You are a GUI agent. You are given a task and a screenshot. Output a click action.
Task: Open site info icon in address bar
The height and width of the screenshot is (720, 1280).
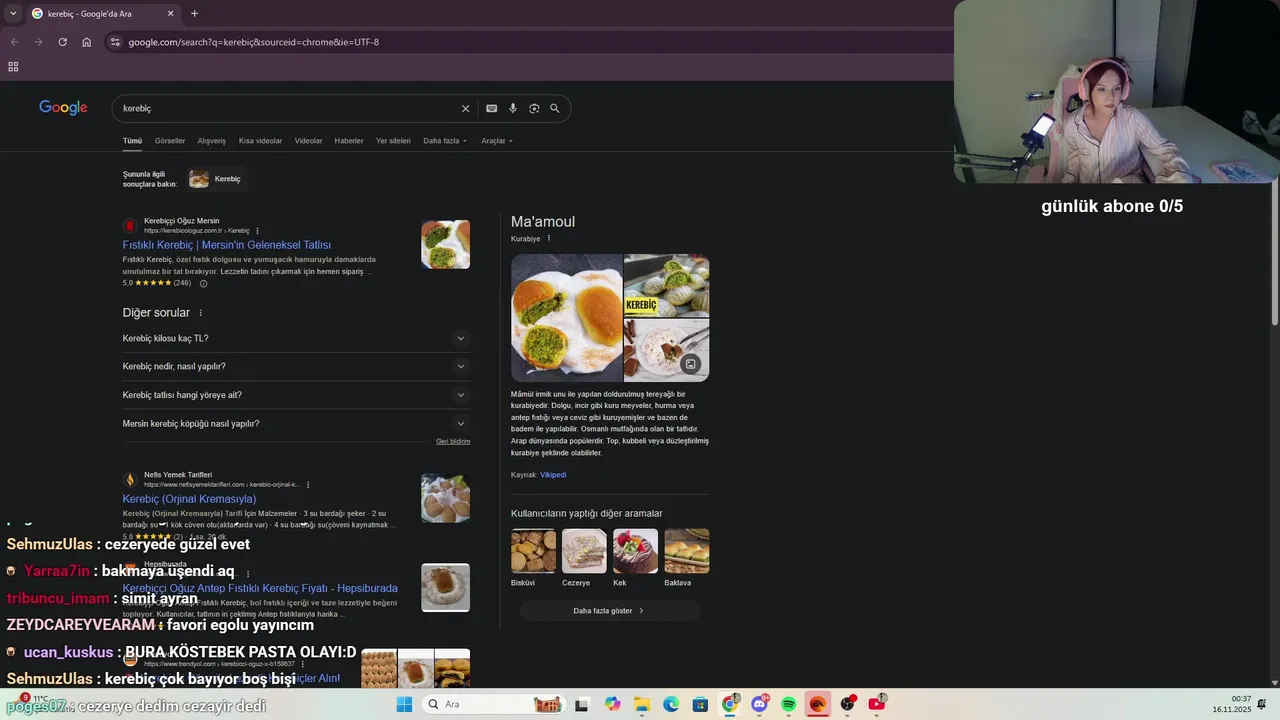tap(115, 42)
